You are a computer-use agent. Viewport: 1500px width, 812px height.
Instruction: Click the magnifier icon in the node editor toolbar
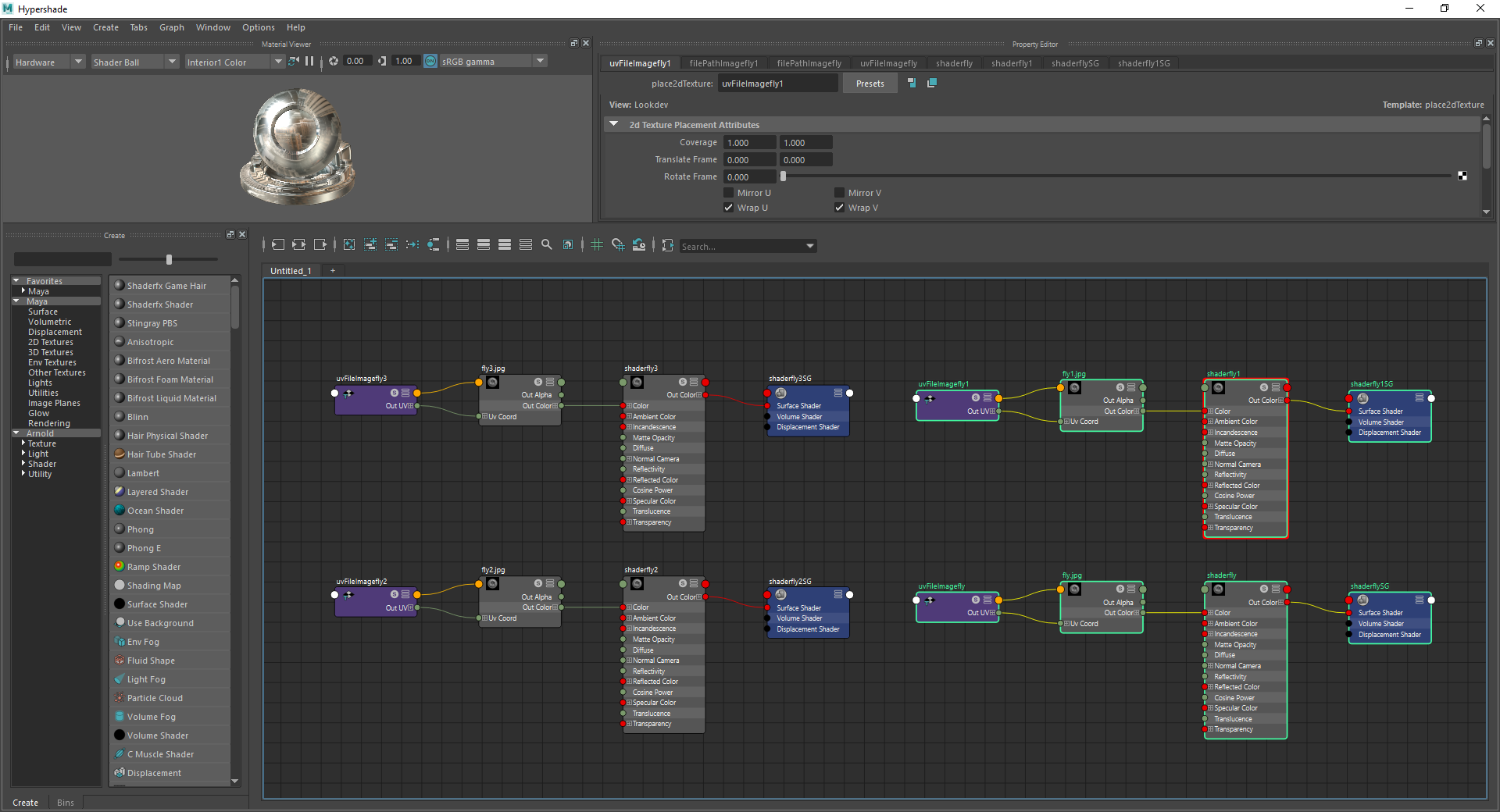pyautogui.click(x=547, y=245)
